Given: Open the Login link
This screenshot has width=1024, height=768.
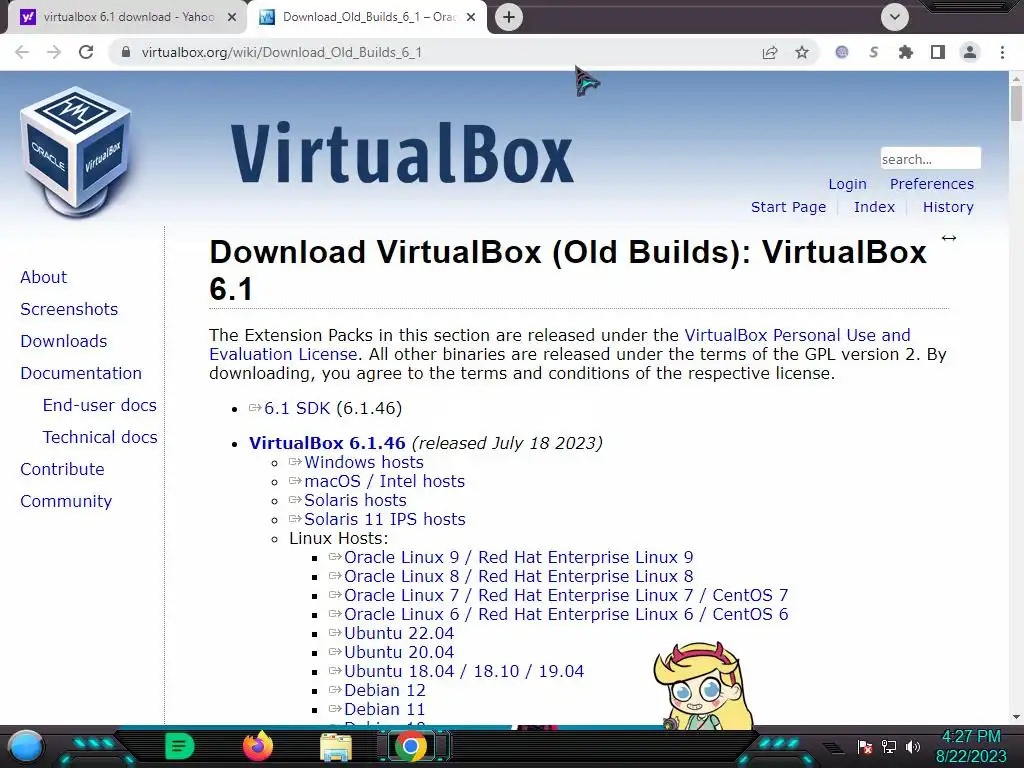Looking at the screenshot, I should (847, 184).
